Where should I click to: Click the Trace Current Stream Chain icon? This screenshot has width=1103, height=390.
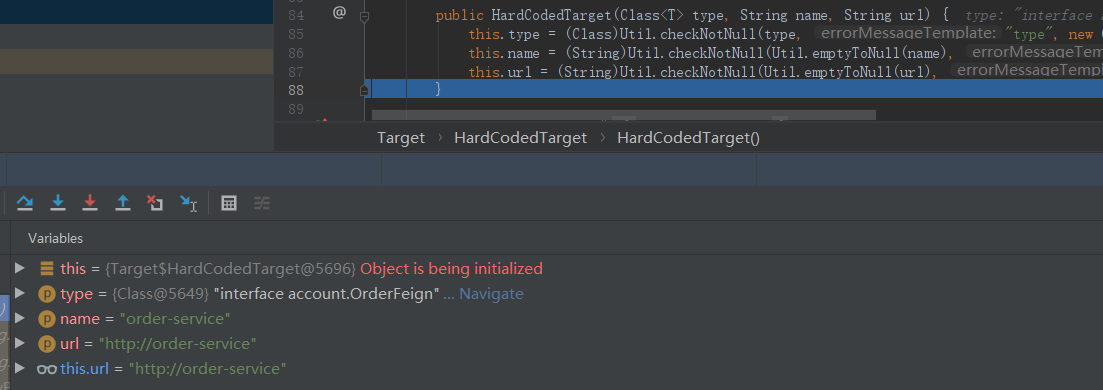[262, 203]
